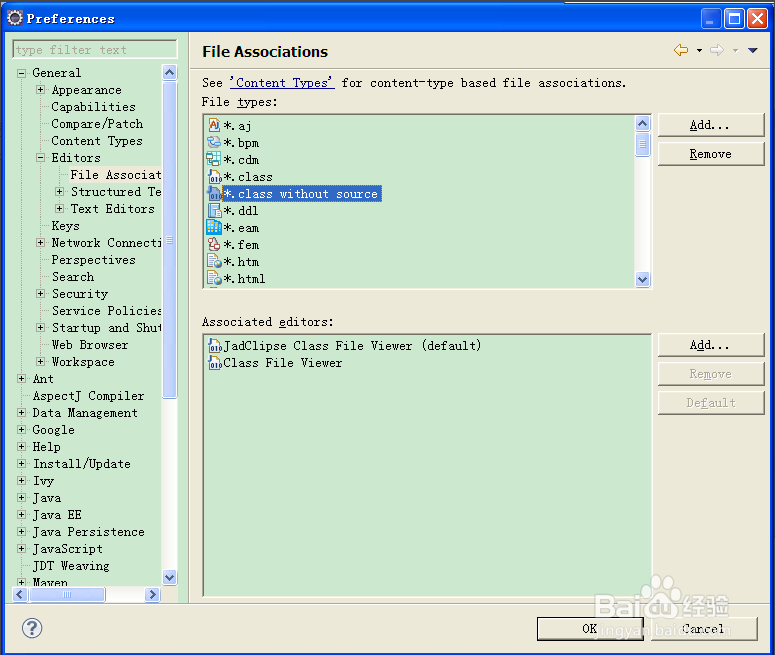This screenshot has width=775, height=655.
Task: Expand the Text Editors node
Action: click(x=59, y=209)
